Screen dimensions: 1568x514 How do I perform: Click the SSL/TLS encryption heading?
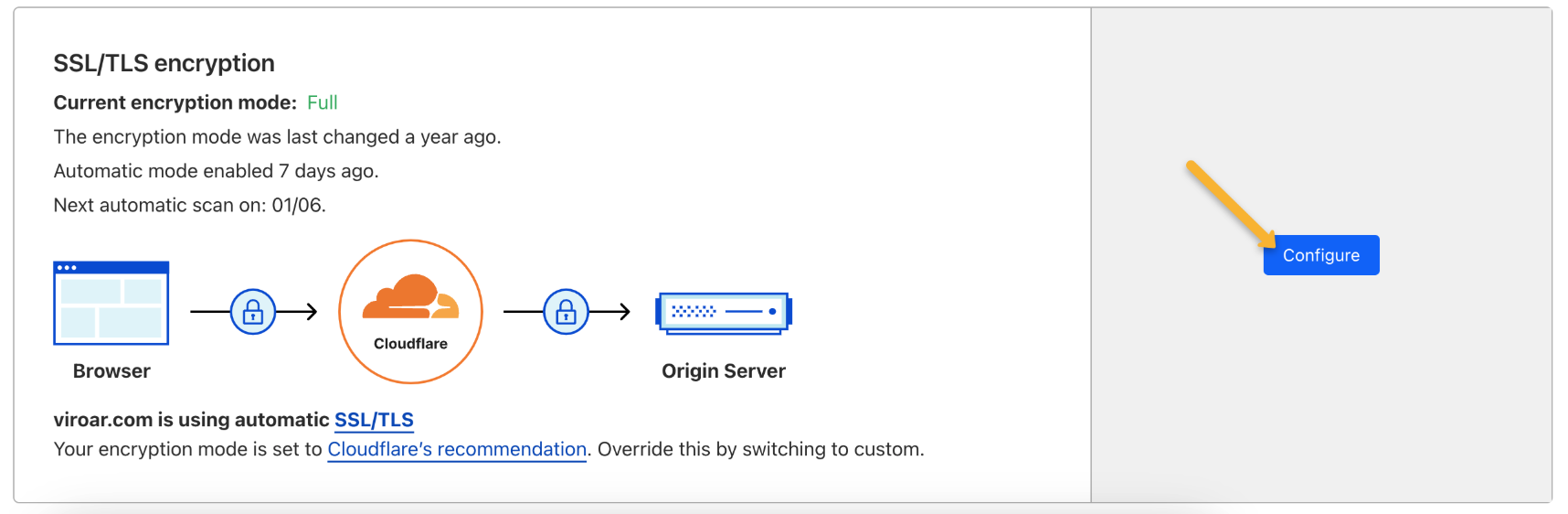tap(164, 63)
